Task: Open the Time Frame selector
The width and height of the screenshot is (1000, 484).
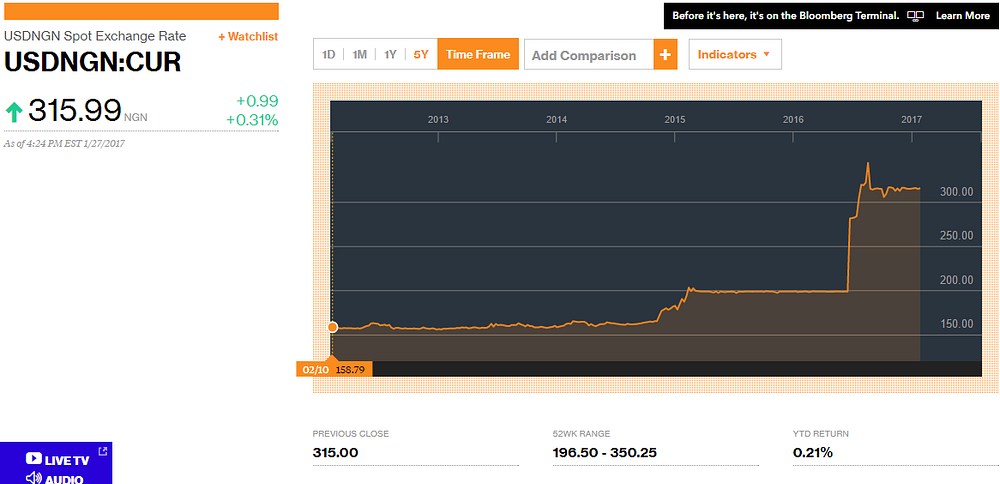Action: tap(478, 55)
